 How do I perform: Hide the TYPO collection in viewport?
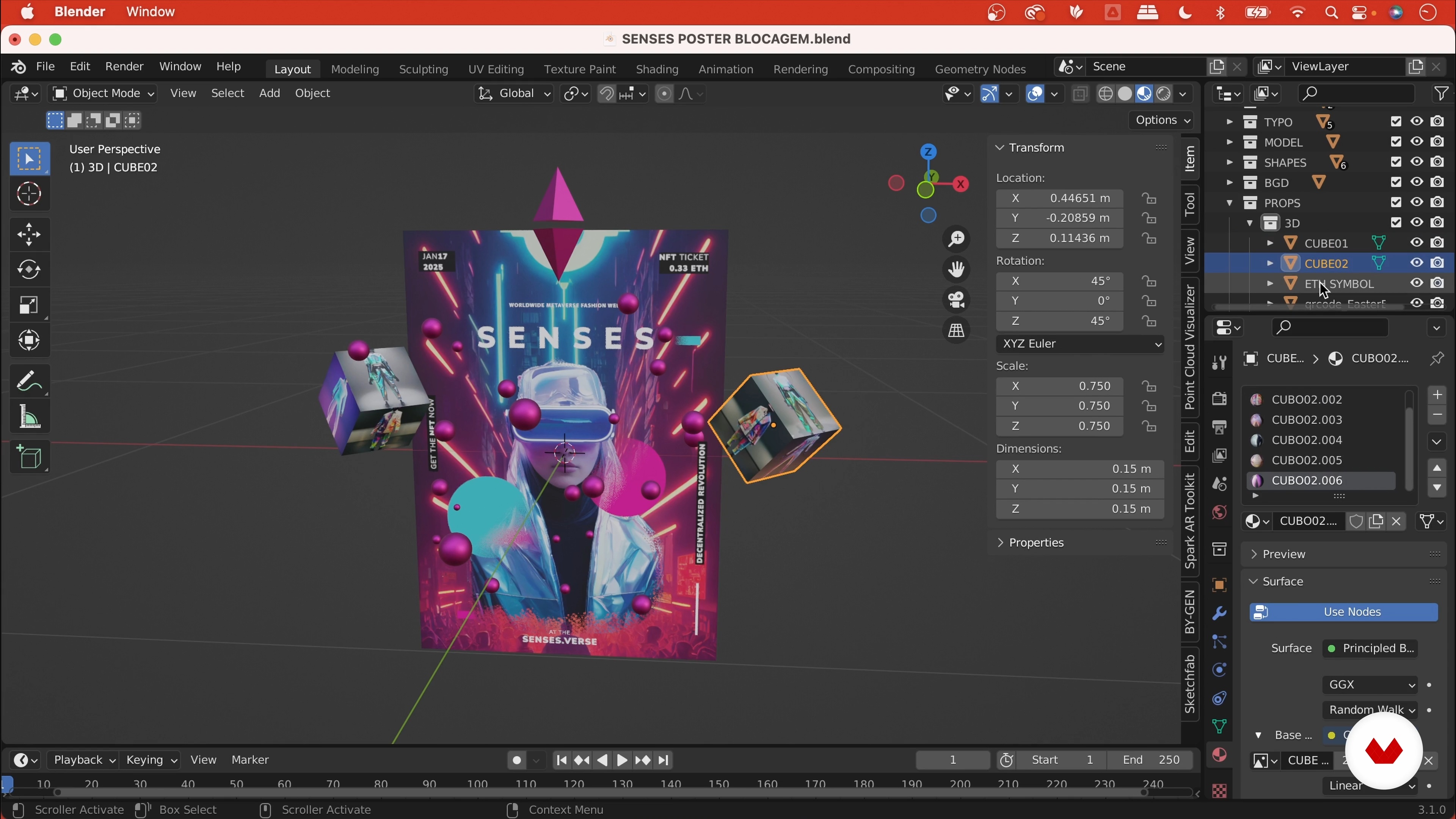1417,121
